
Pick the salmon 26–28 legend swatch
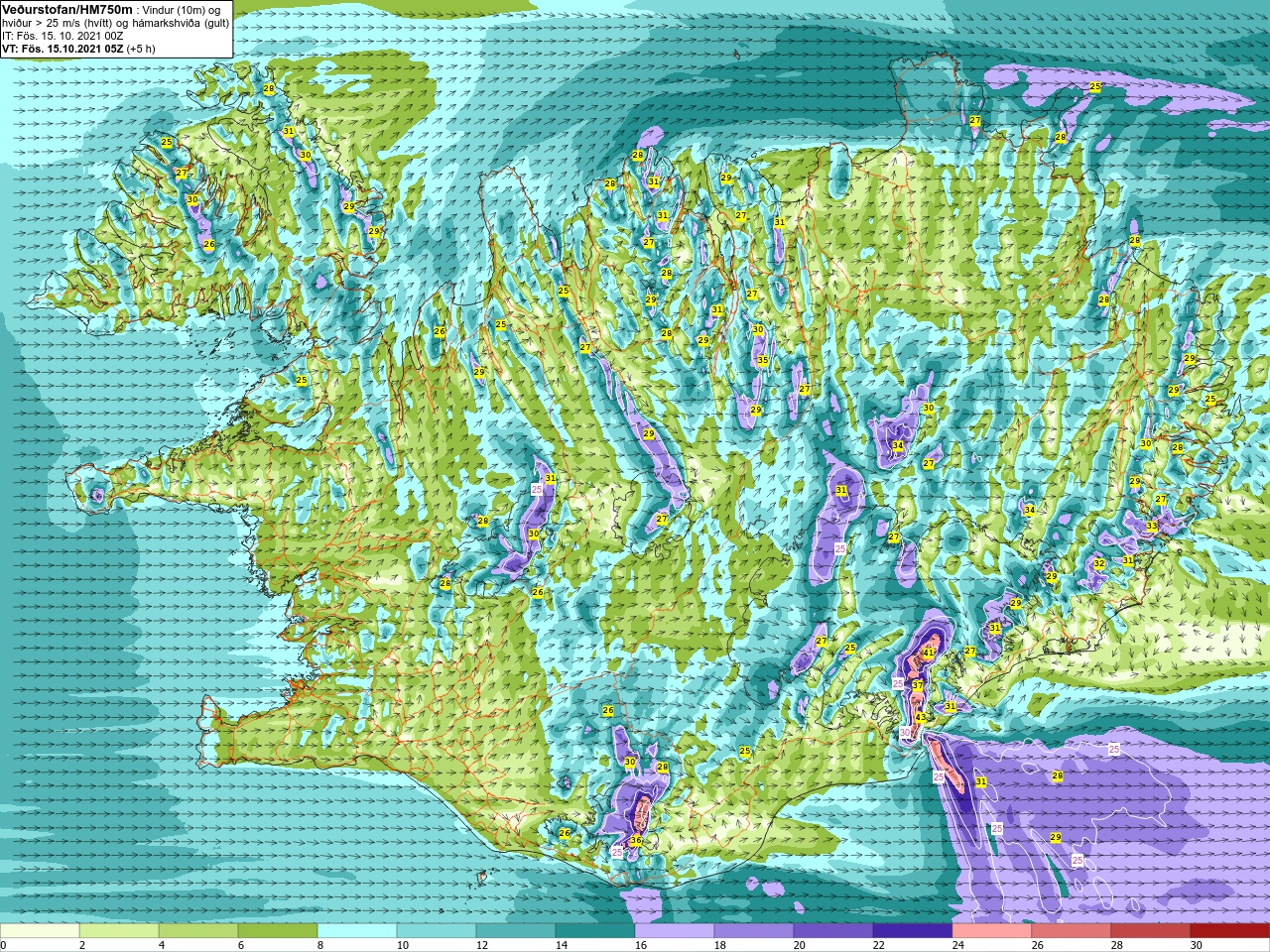click(x=1072, y=931)
